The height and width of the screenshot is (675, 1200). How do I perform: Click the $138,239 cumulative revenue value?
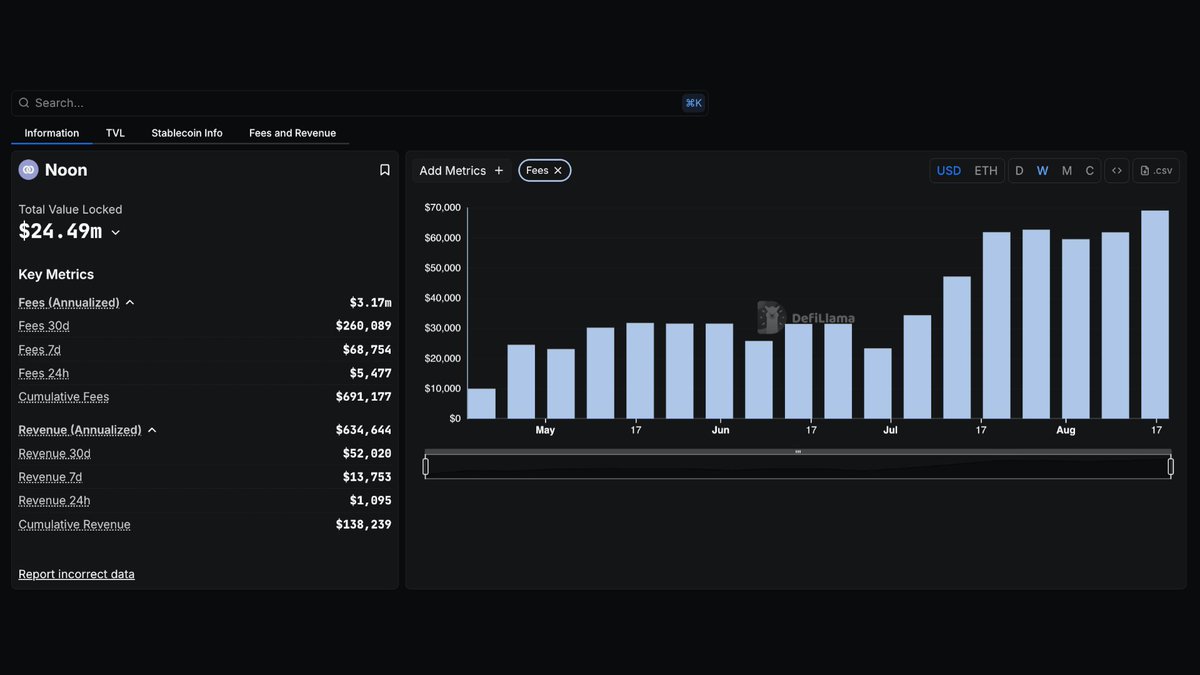point(363,525)
